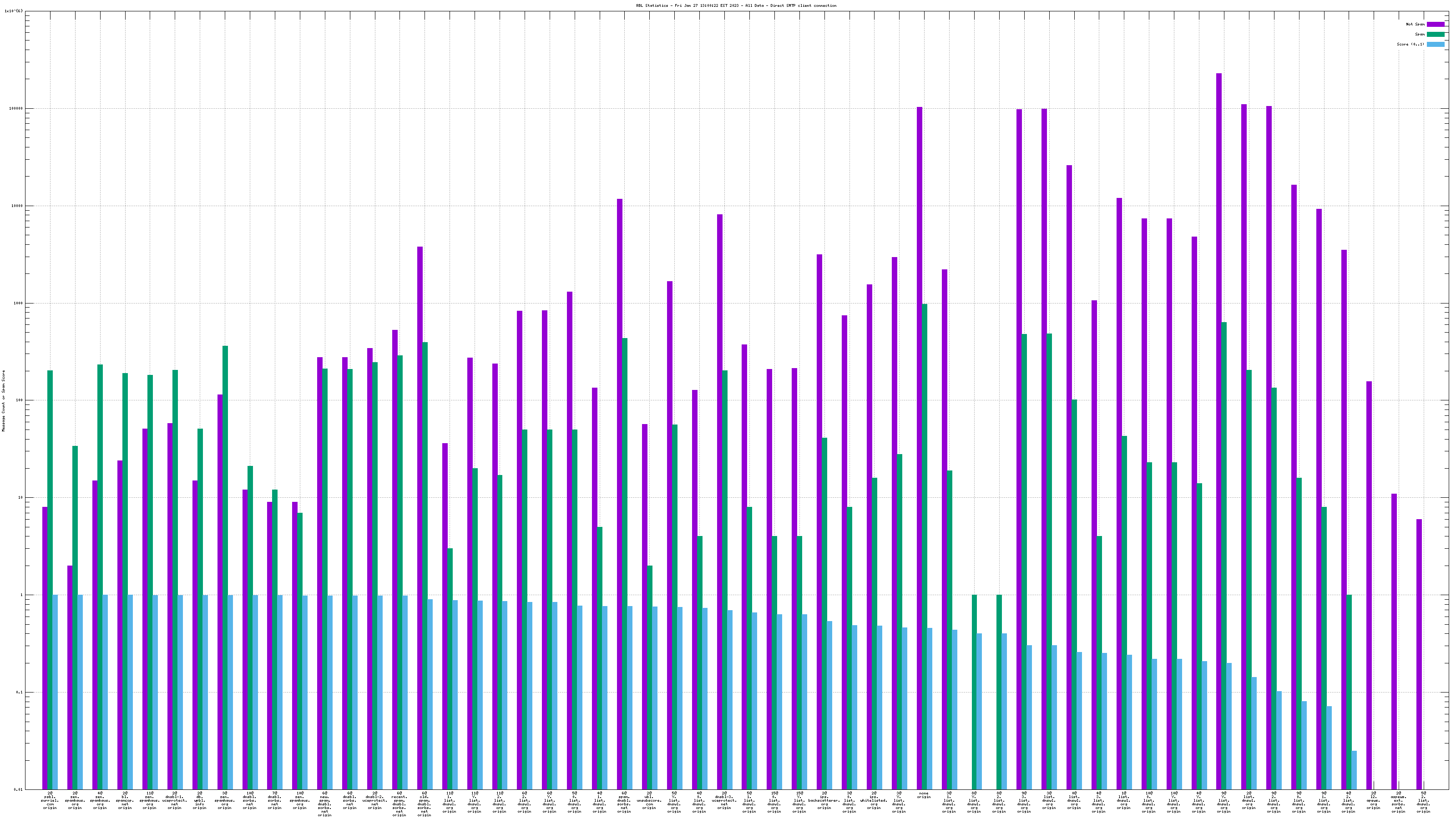
Task: Click the 0.01 y-axis tick label
Action: pos(18,789)
